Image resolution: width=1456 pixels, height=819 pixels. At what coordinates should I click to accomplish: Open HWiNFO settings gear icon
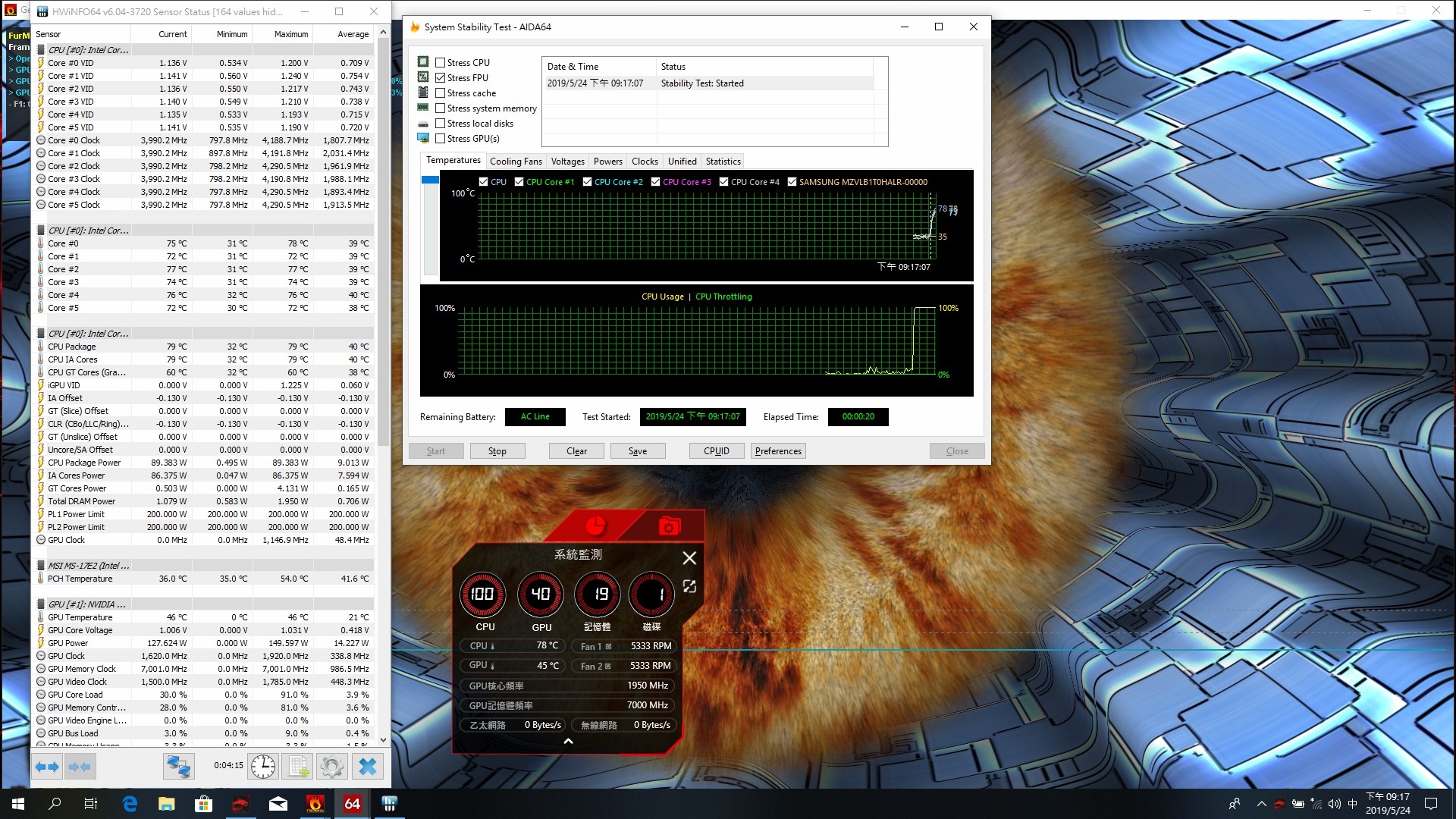[x=332, y=766]
